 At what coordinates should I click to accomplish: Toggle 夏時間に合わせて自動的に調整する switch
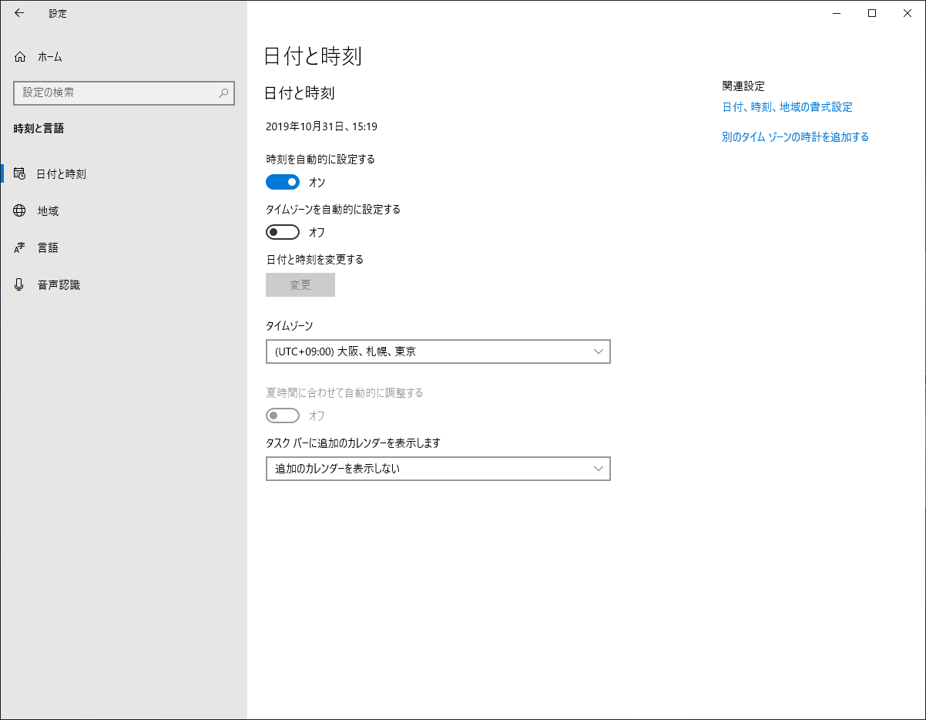tap(282, 415)
